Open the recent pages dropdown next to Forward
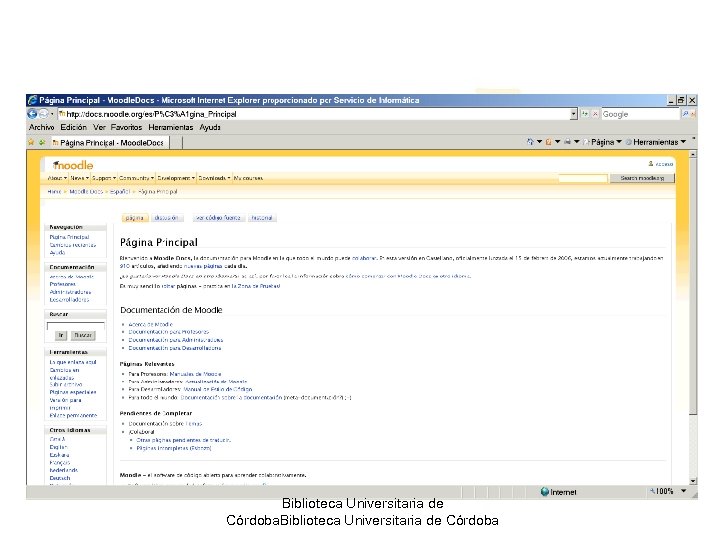Screen dimensions: 720x540 [x=52, y=114]
